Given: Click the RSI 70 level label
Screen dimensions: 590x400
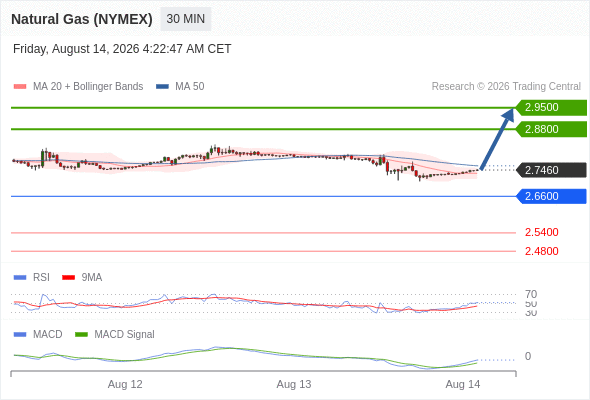Looking at the screenshot, I should point(531,294).
